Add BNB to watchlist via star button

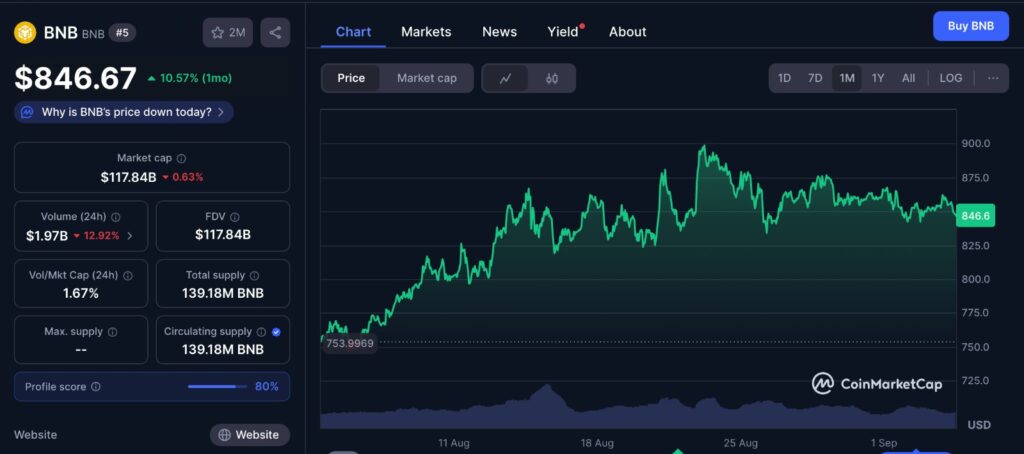(227, 33)
